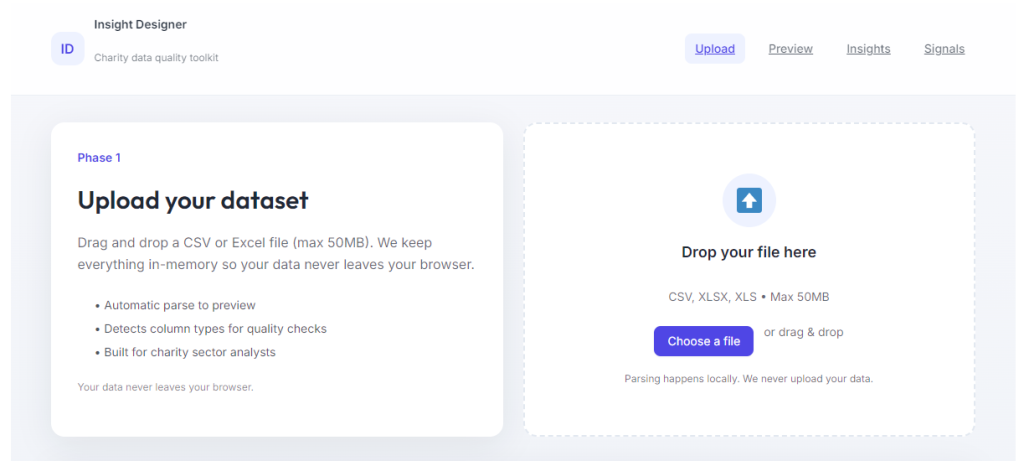This screenshot has height=461, width=1024.
Task: Select the 'or drag & drop' text
Action: point(803,332)
